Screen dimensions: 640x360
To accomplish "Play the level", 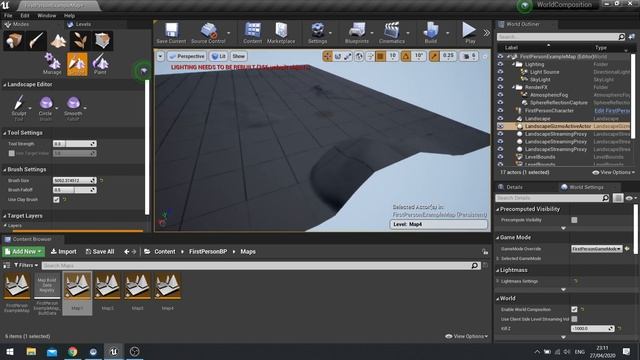I will 469,33.
